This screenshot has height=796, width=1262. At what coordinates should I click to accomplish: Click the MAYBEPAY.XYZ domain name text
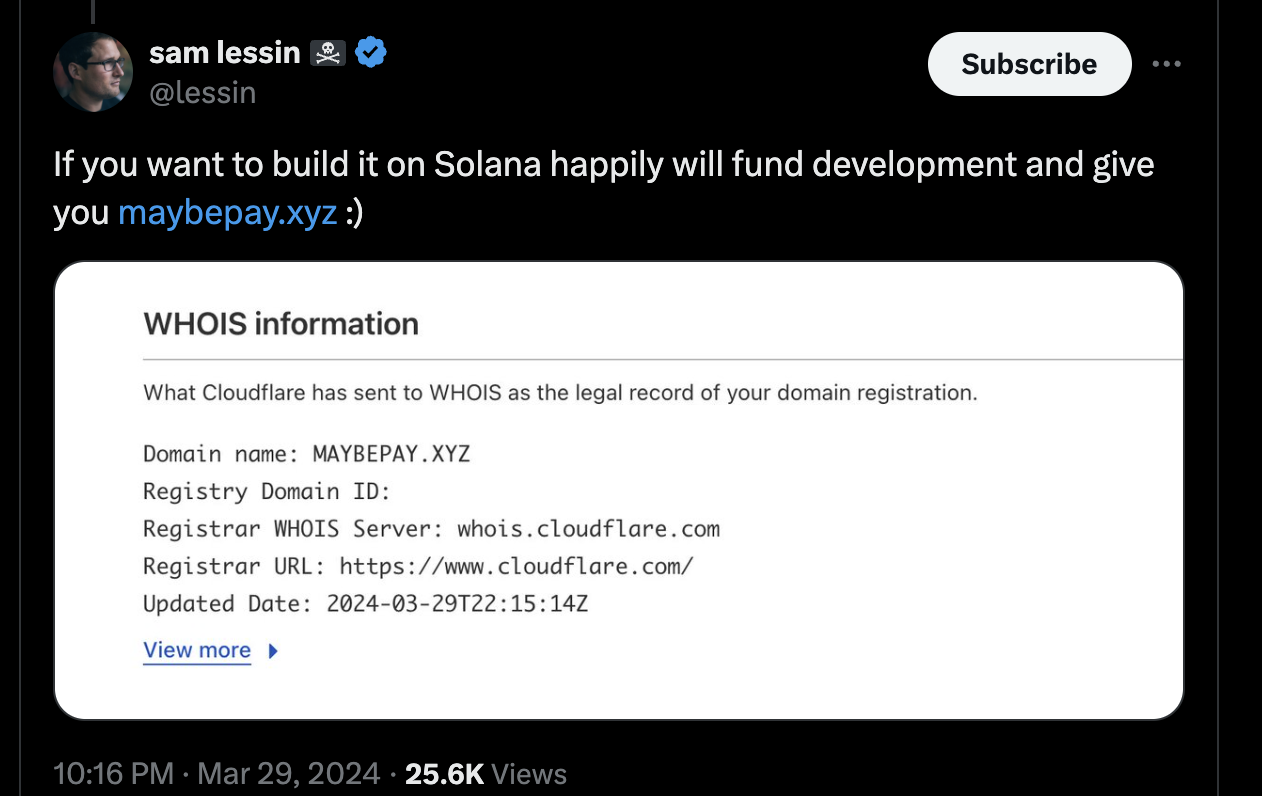391,454
